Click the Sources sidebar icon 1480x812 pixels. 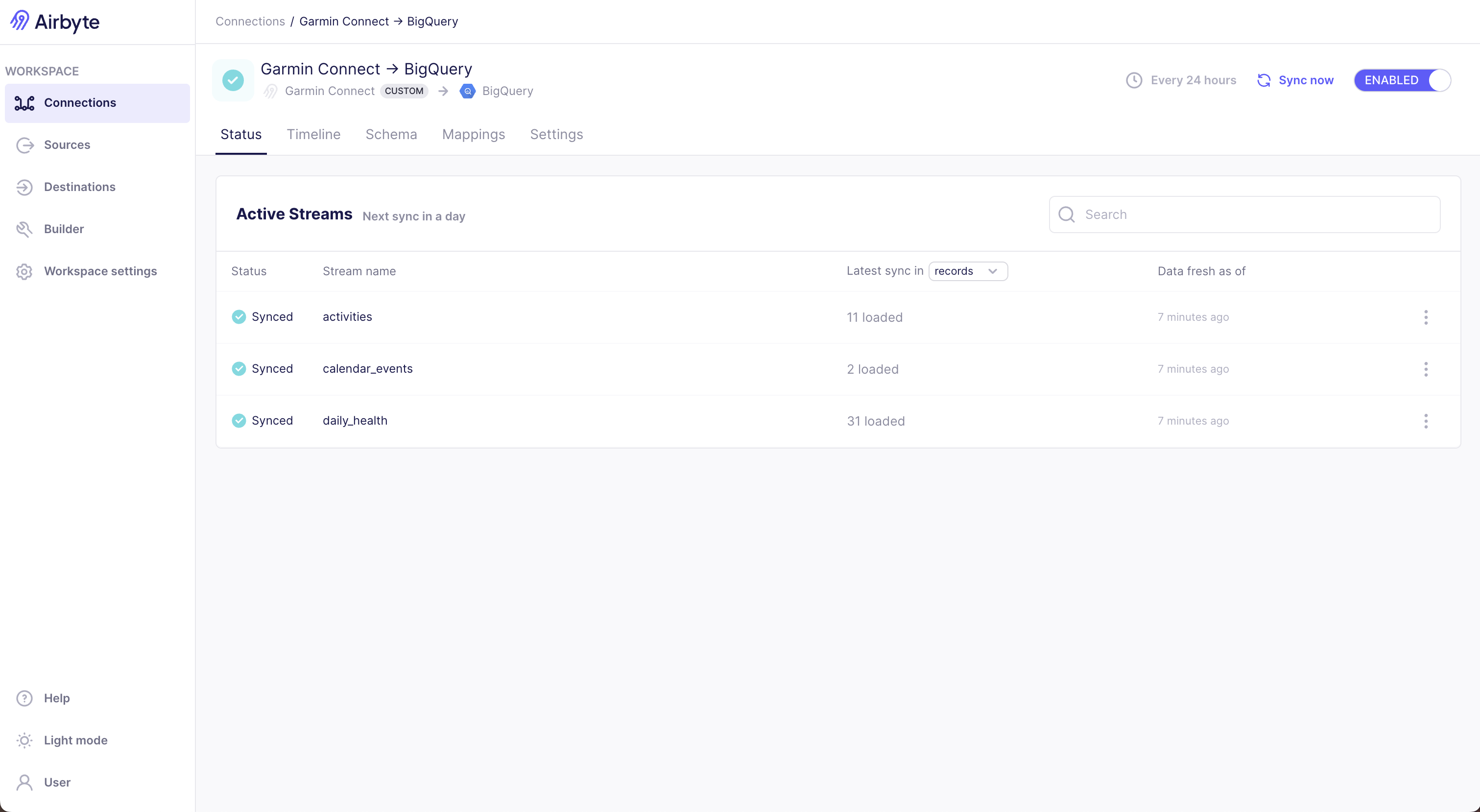coord(24,145)
